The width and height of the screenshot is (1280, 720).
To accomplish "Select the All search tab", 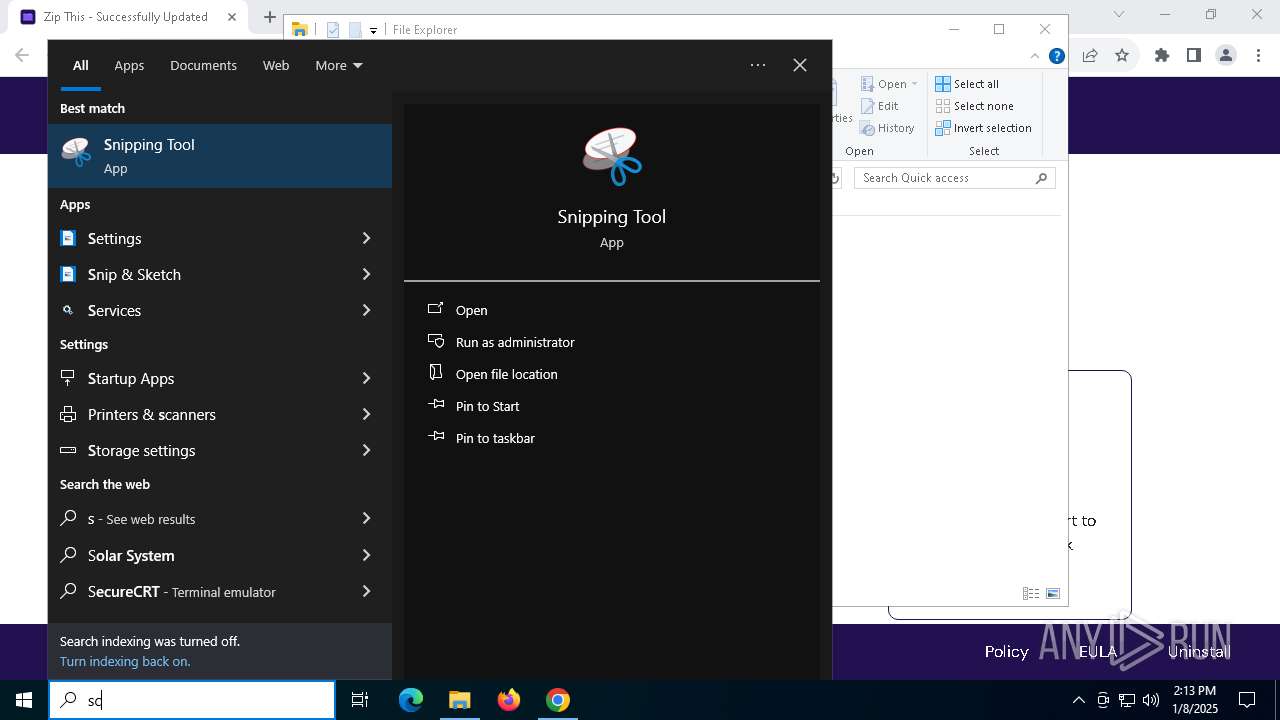I will pos(81,65).
